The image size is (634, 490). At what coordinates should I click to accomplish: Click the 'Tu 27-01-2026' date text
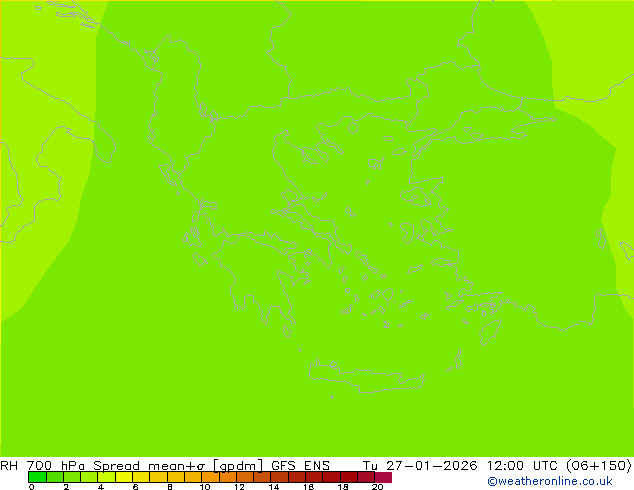[x=420, y=465]
